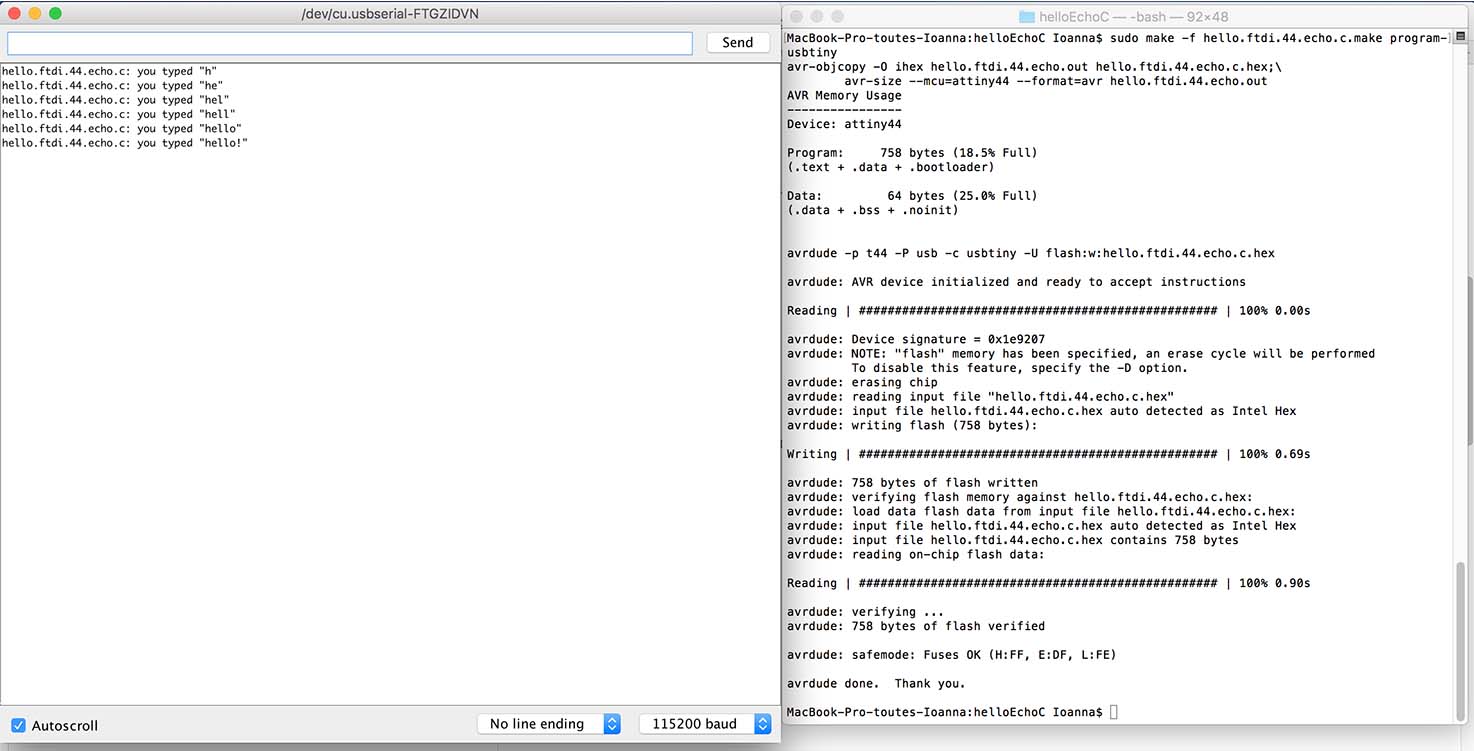Click serial output line ending in "hel"
The image size is (1474, 751).
[116, 100]
